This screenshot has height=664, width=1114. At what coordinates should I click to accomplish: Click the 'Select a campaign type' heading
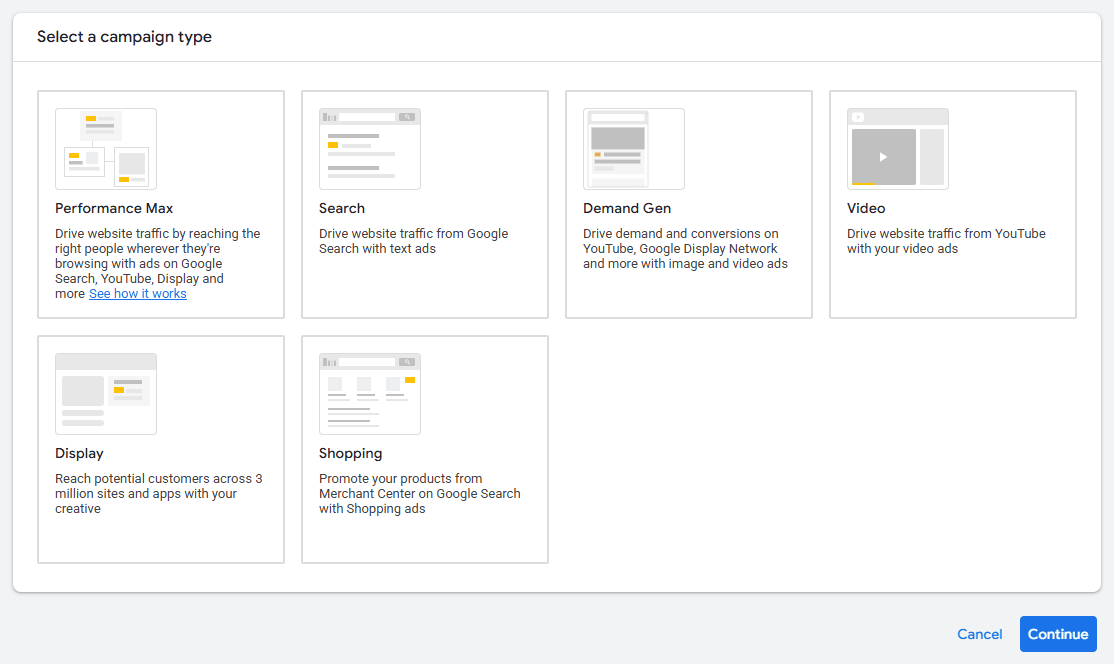pos(124,37)
